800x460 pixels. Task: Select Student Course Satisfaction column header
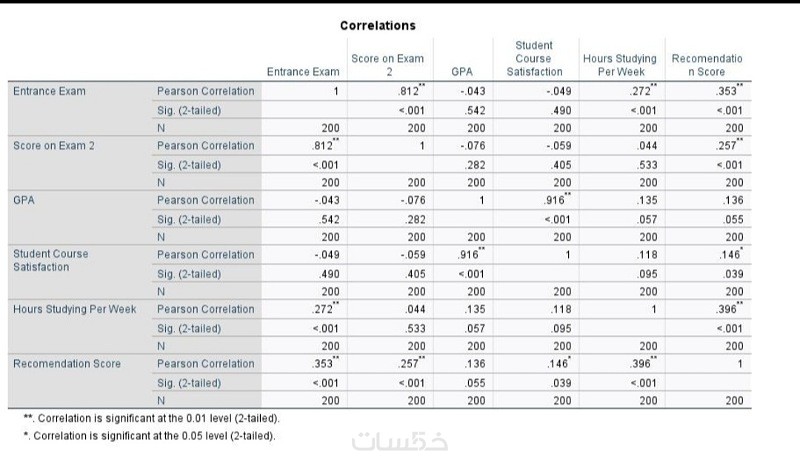pos(534,59)
